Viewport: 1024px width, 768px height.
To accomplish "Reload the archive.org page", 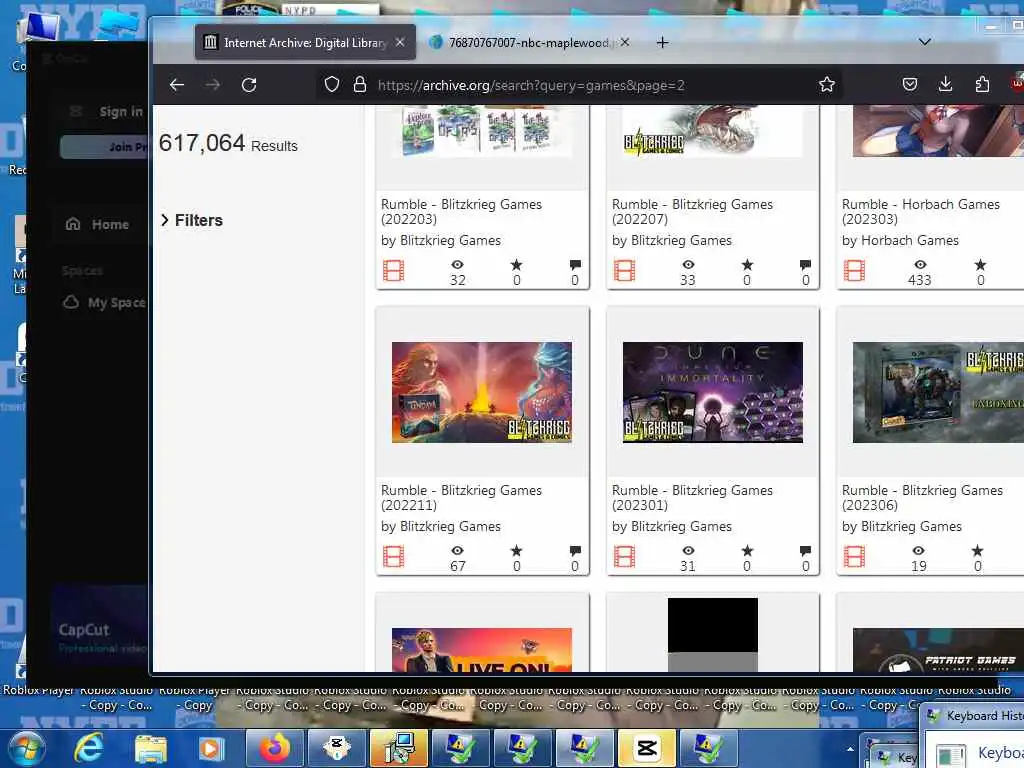I will click(249, 85).
